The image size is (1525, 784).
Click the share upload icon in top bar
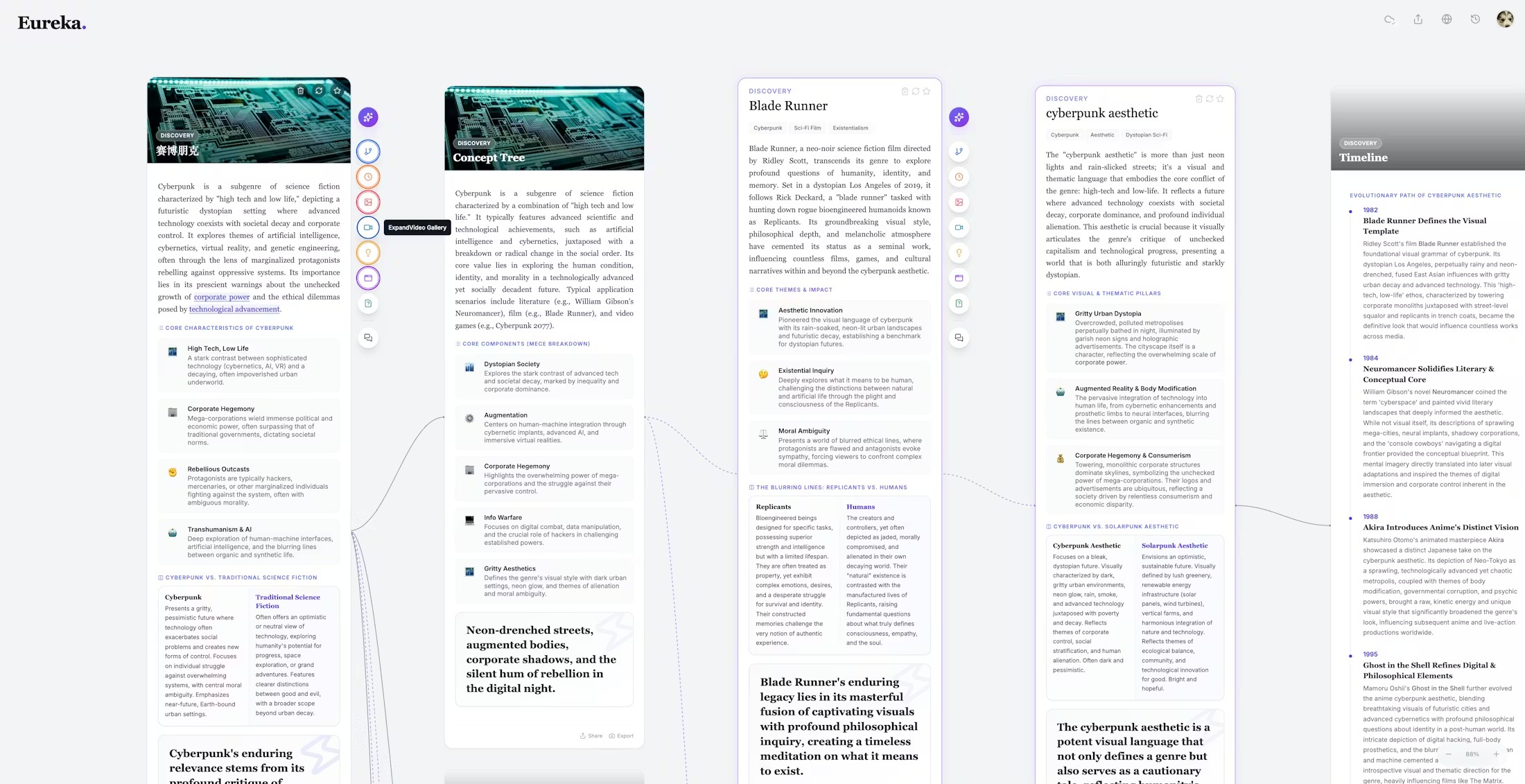pyautogui.click(x=1418, y=19)
